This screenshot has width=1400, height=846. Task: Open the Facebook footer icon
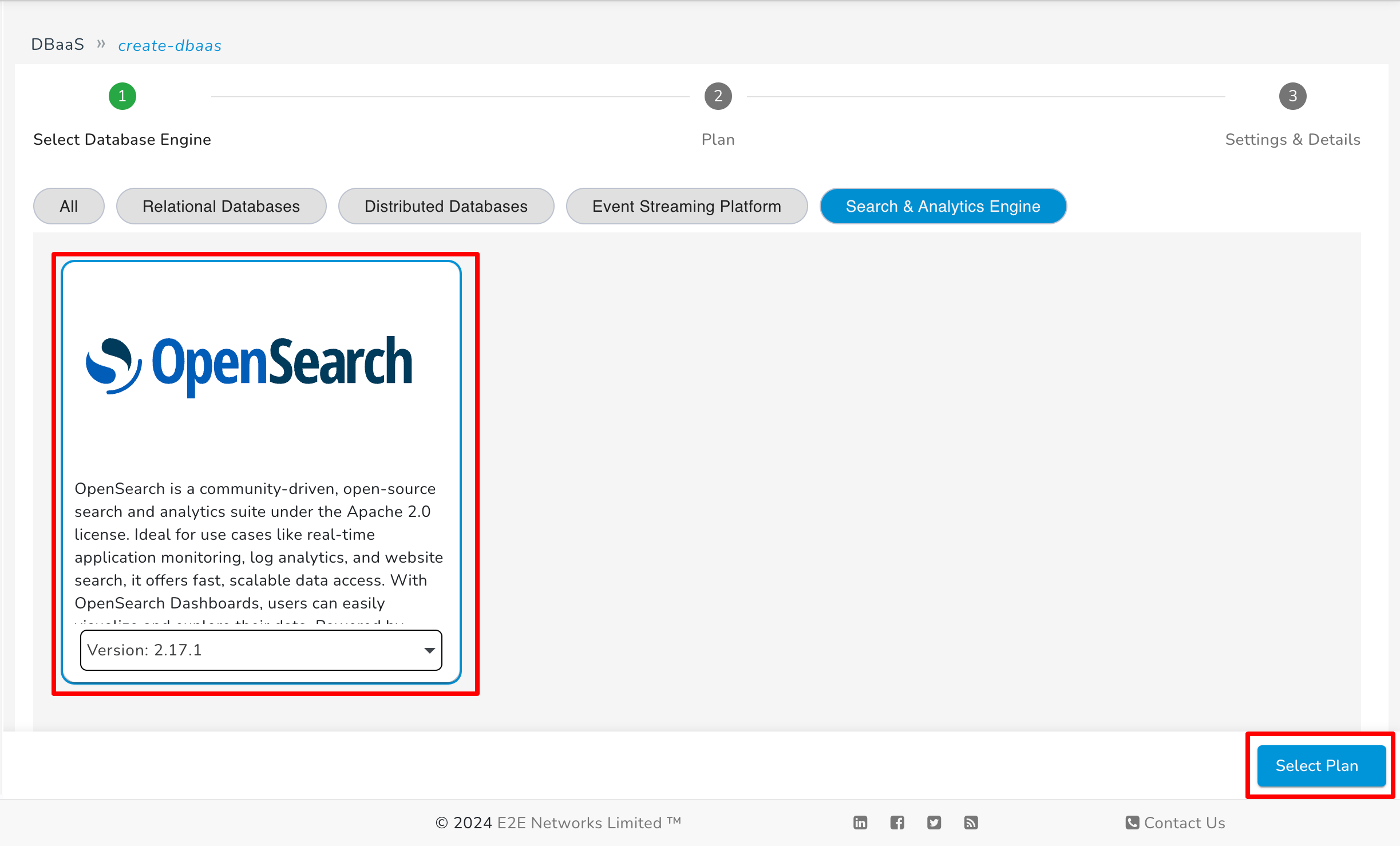pyautogui.click(x=897, y=823)
